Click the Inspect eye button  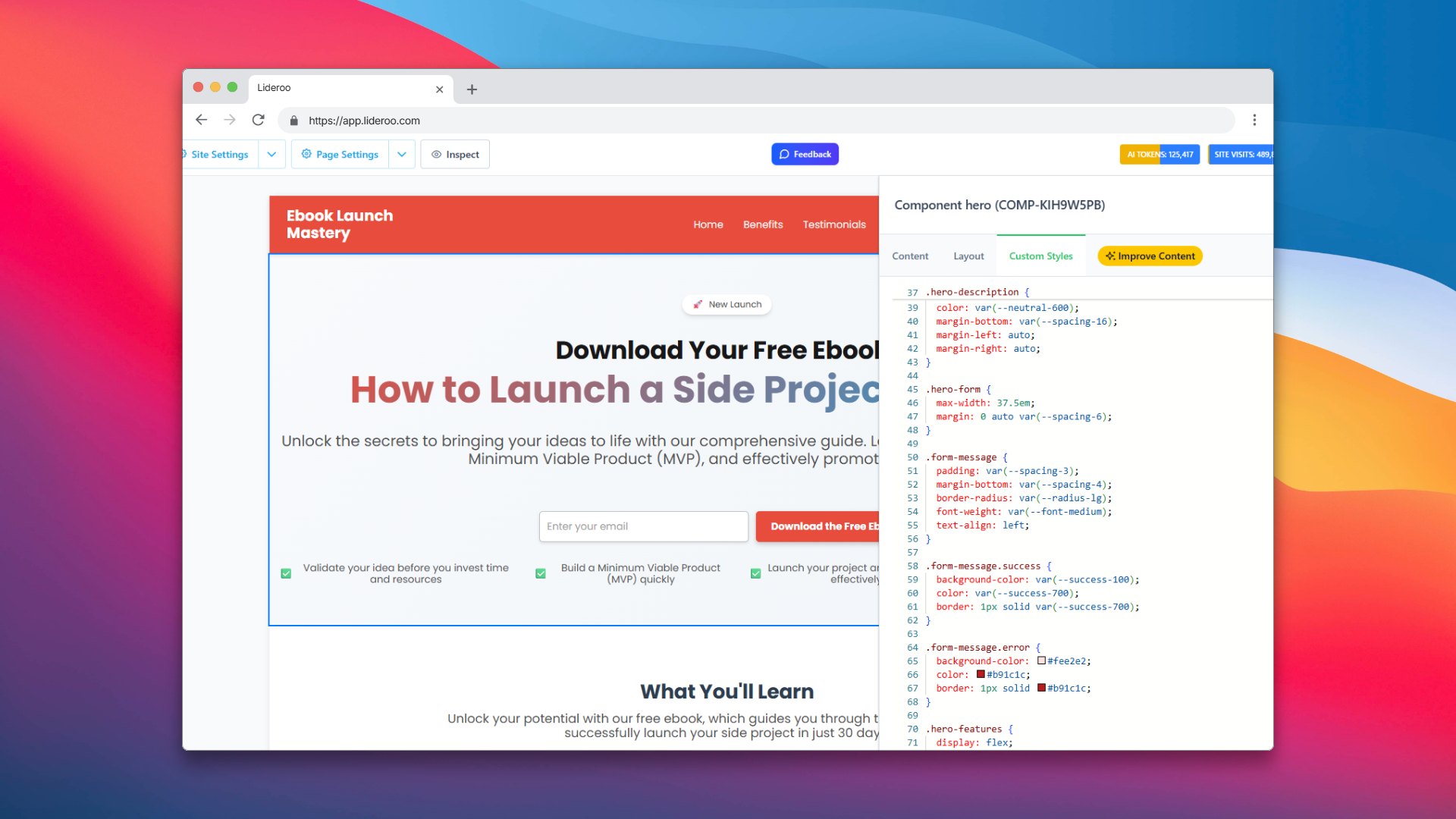click(x=455, y=155)
